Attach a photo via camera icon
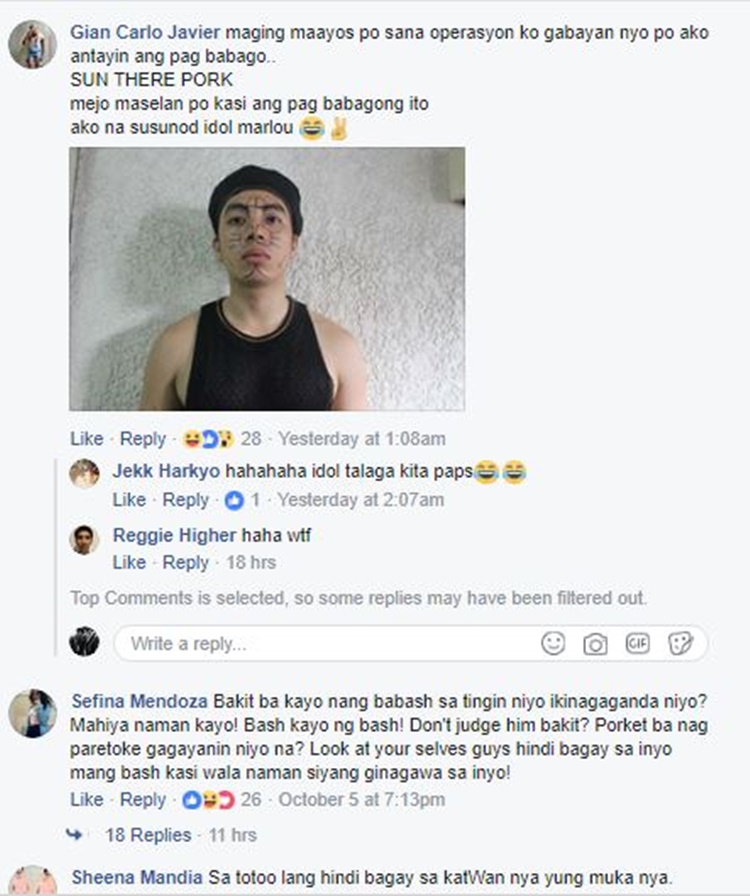 tap(595, 645)
